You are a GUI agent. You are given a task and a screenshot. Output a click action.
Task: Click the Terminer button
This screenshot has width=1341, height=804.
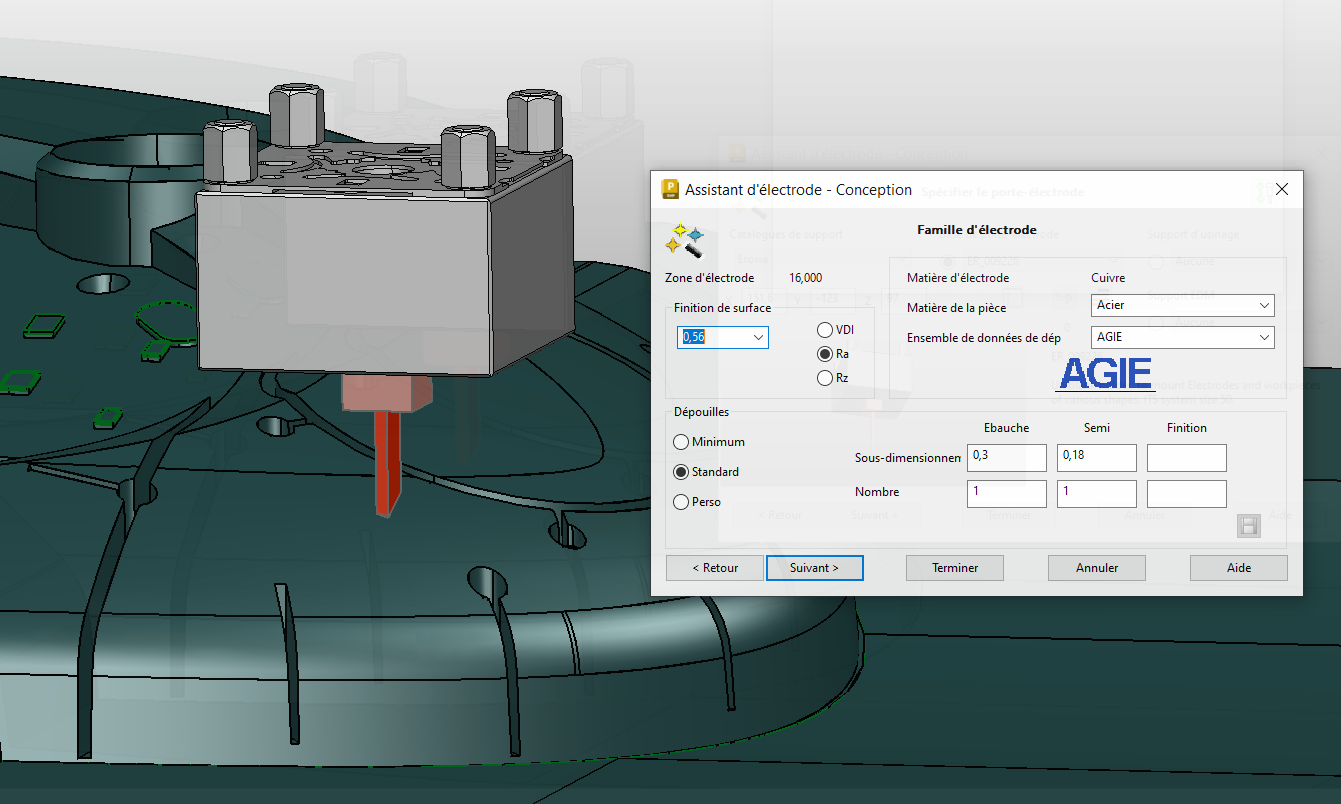tap(955, 568)
